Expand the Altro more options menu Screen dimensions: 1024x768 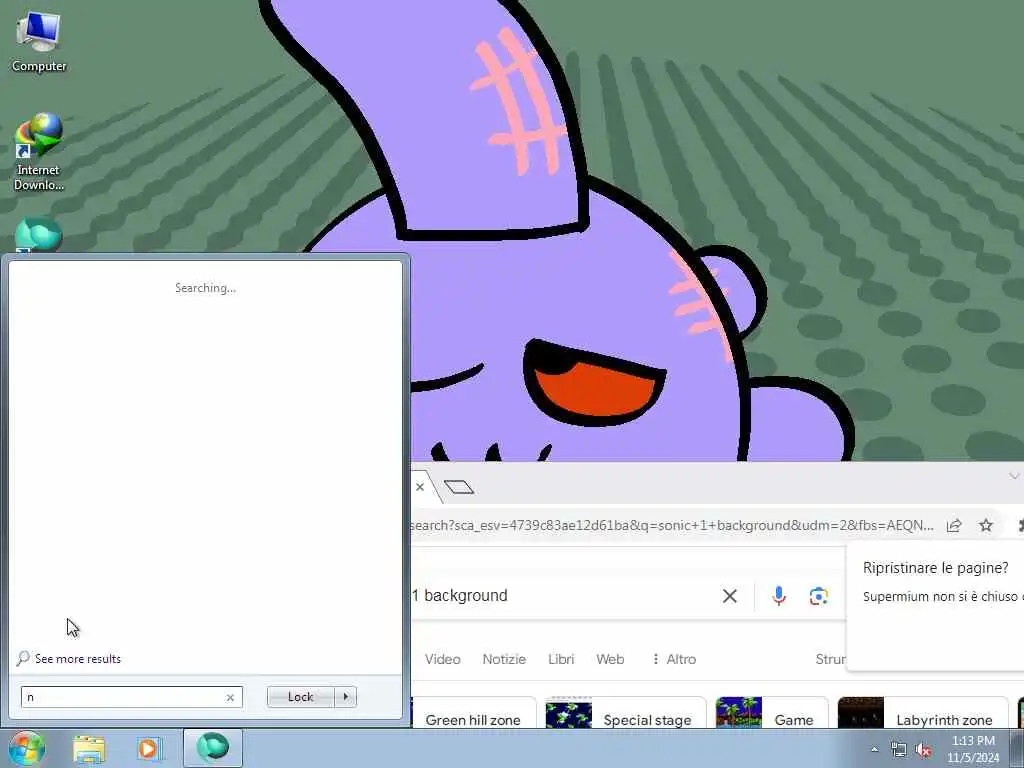pos(674,660)
